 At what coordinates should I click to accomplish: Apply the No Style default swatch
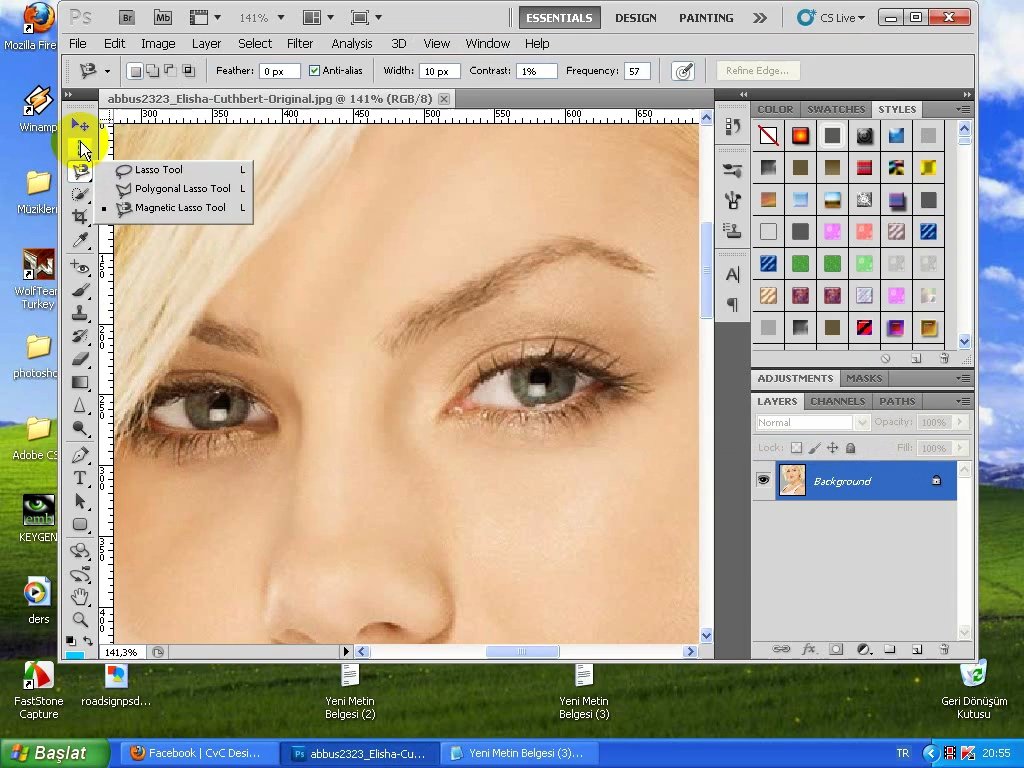click(768, 135)
